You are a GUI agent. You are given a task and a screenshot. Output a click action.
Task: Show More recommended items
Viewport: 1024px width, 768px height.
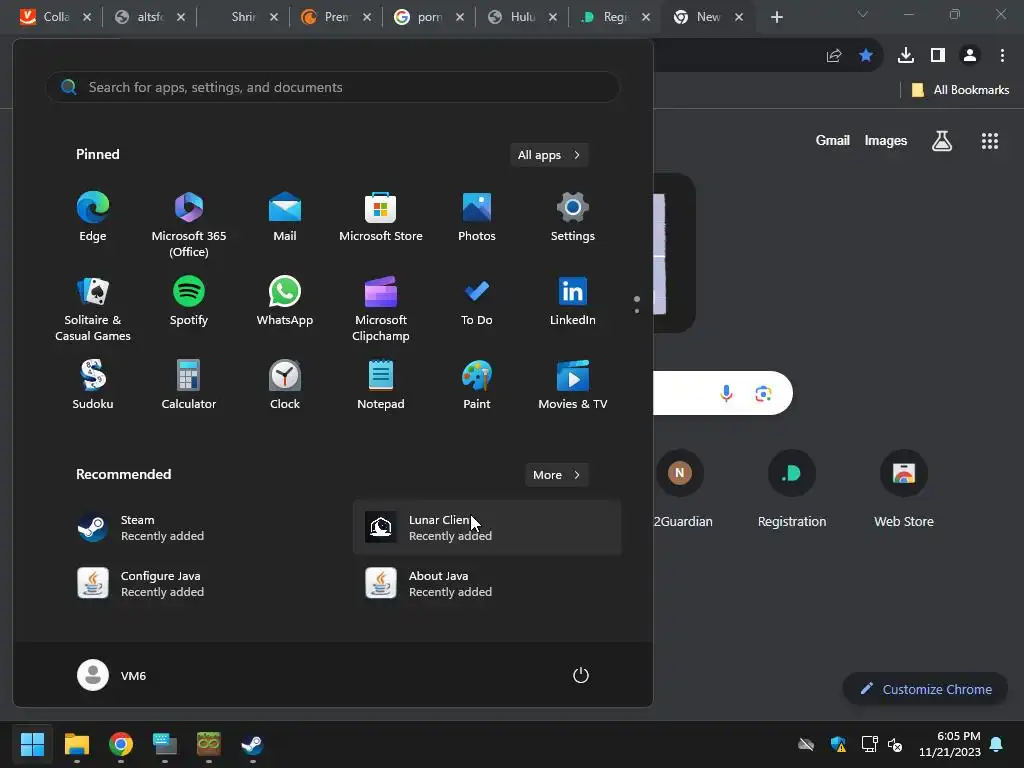tap(556, 475)
